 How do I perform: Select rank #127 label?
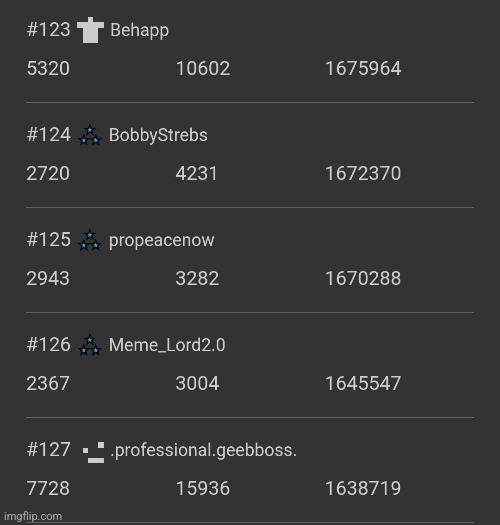coord(49,449)
